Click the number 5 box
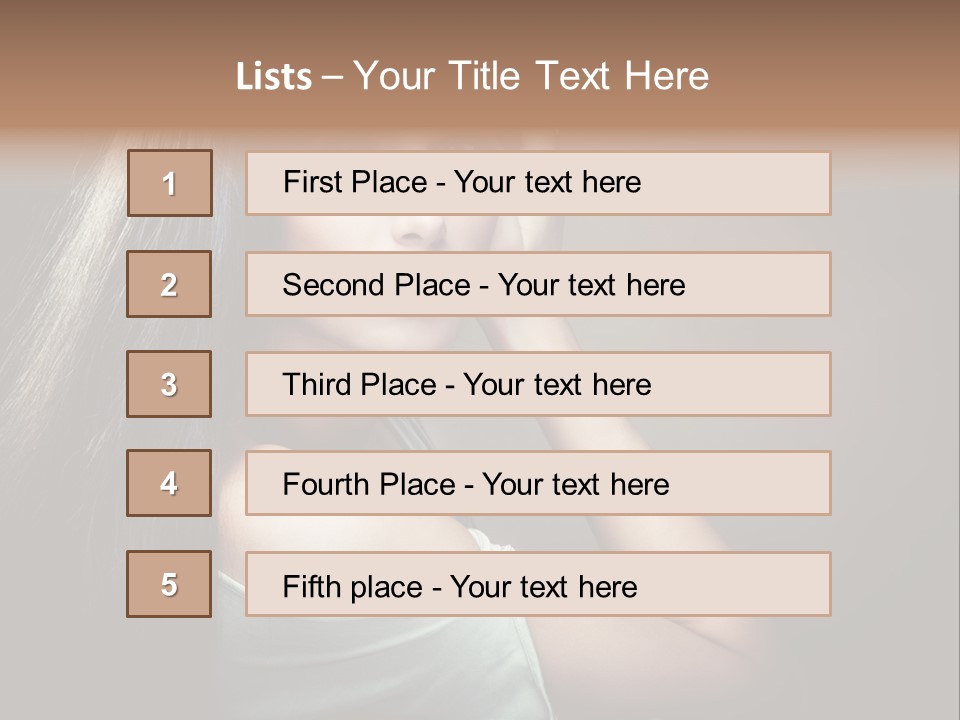This screenshot has width=960, height=720. 169,584
